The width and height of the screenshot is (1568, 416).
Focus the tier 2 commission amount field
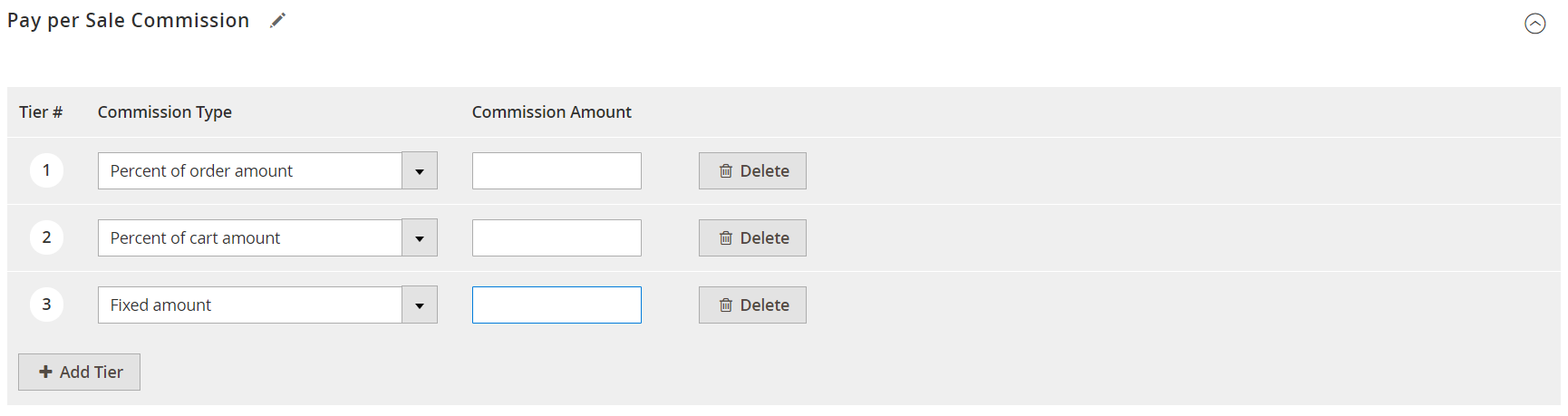[x=557, y=237]
